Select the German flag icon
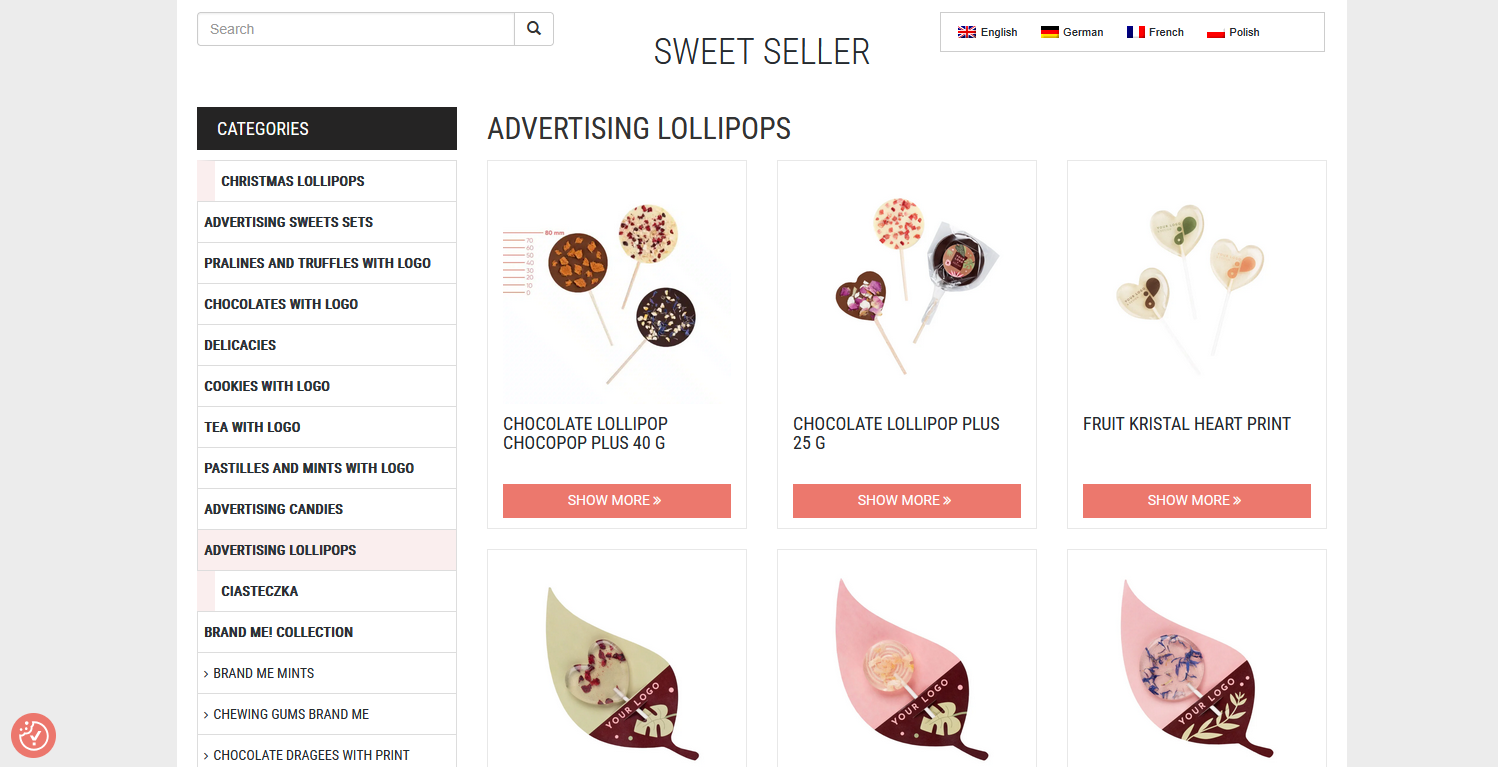 click(x=1050, y=32)
